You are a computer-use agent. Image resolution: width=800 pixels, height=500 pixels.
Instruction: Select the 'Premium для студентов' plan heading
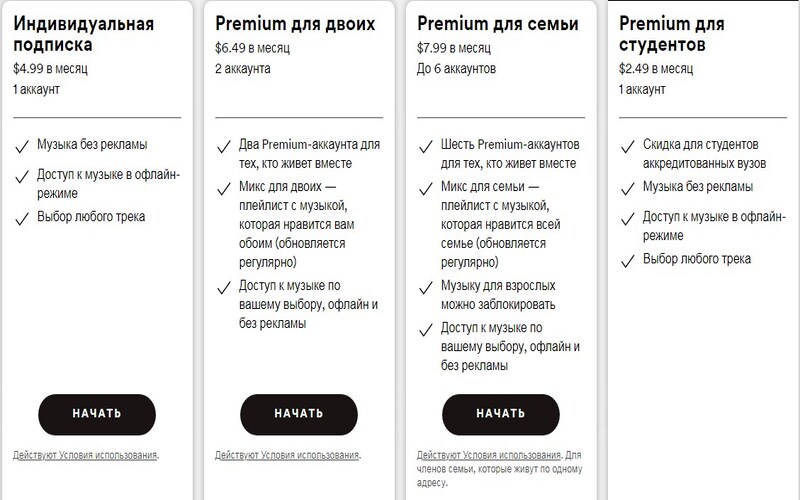(x=671, y=35)
